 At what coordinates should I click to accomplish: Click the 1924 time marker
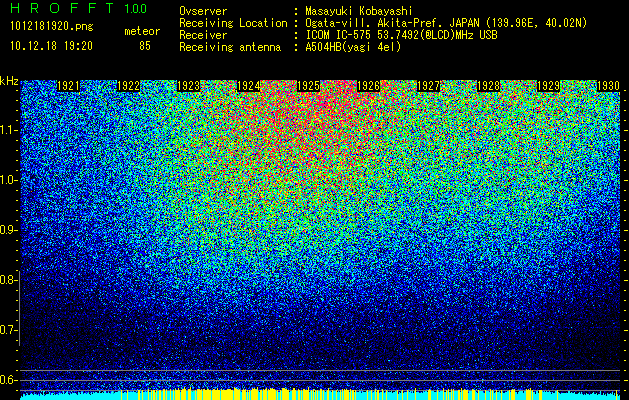(x=249, y=86)
